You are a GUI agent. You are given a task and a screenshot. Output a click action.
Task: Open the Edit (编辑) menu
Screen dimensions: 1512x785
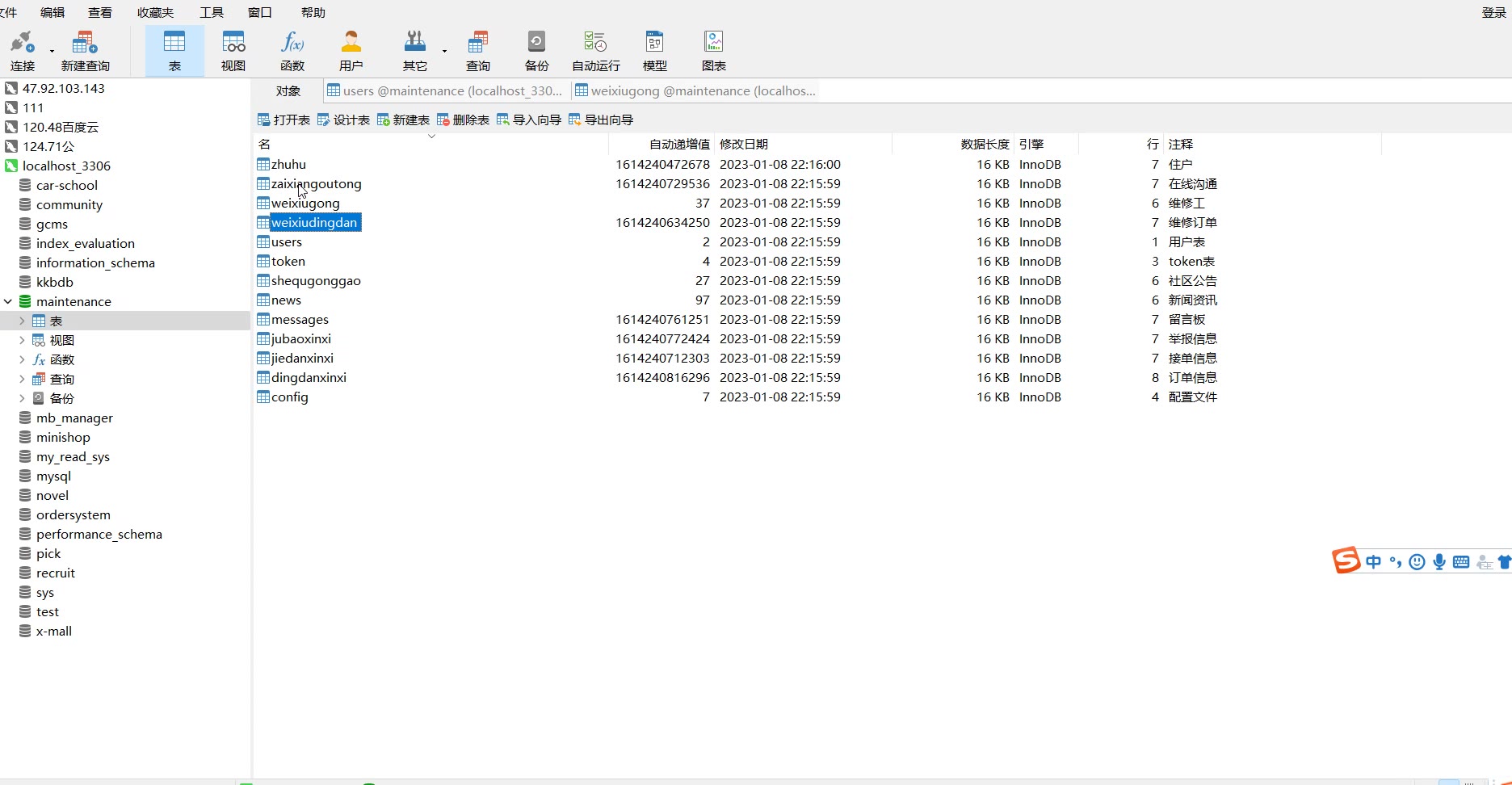[x=52, y=12]
